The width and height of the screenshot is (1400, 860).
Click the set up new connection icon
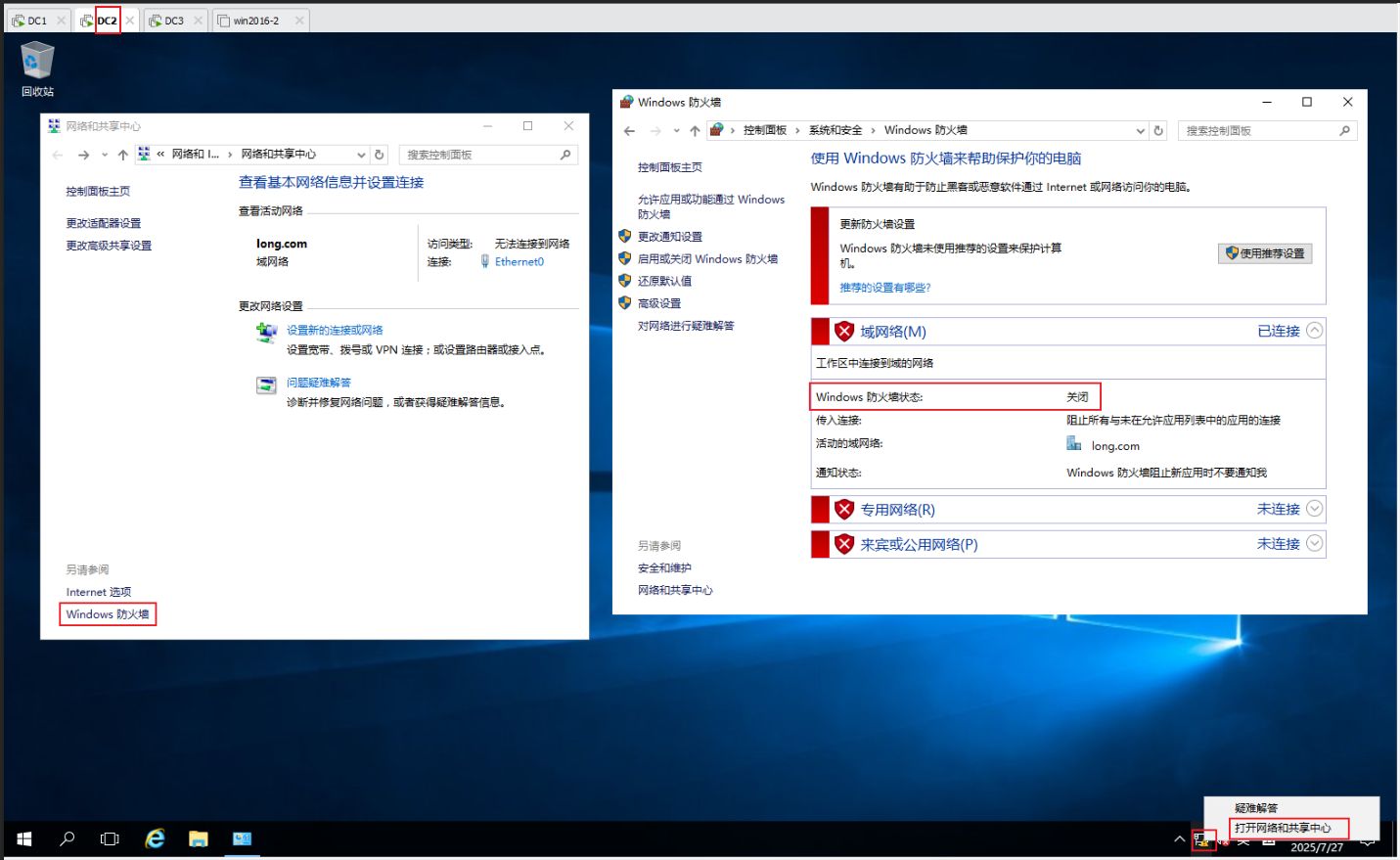[x=266, y=333]
